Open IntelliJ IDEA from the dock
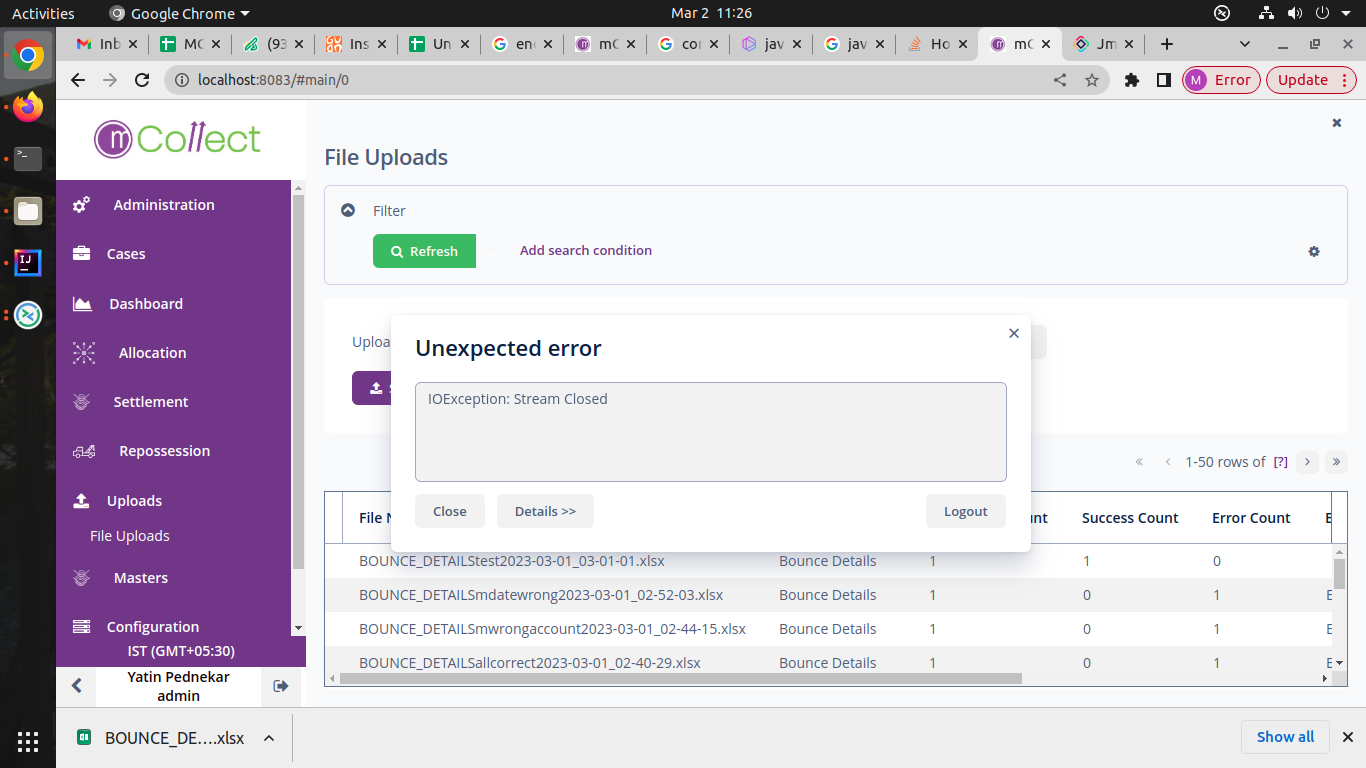 coord(28,263)
